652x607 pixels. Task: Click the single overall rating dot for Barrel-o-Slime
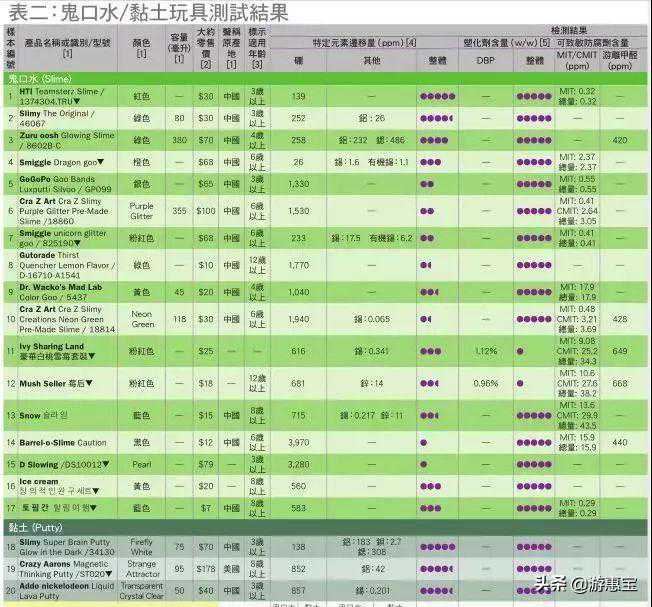click(423, 442)
